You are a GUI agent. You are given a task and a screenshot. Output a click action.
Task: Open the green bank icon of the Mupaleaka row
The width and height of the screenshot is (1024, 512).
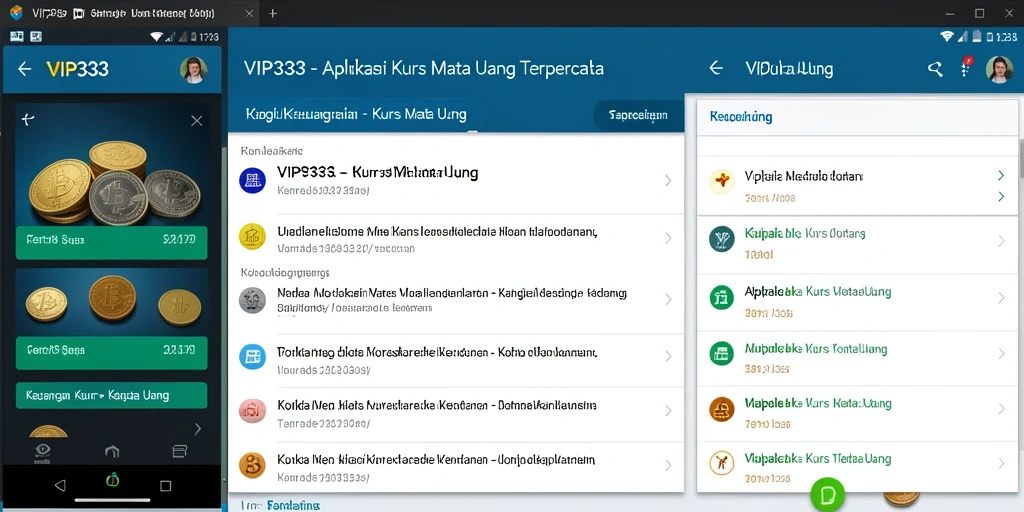coord(722,353)
